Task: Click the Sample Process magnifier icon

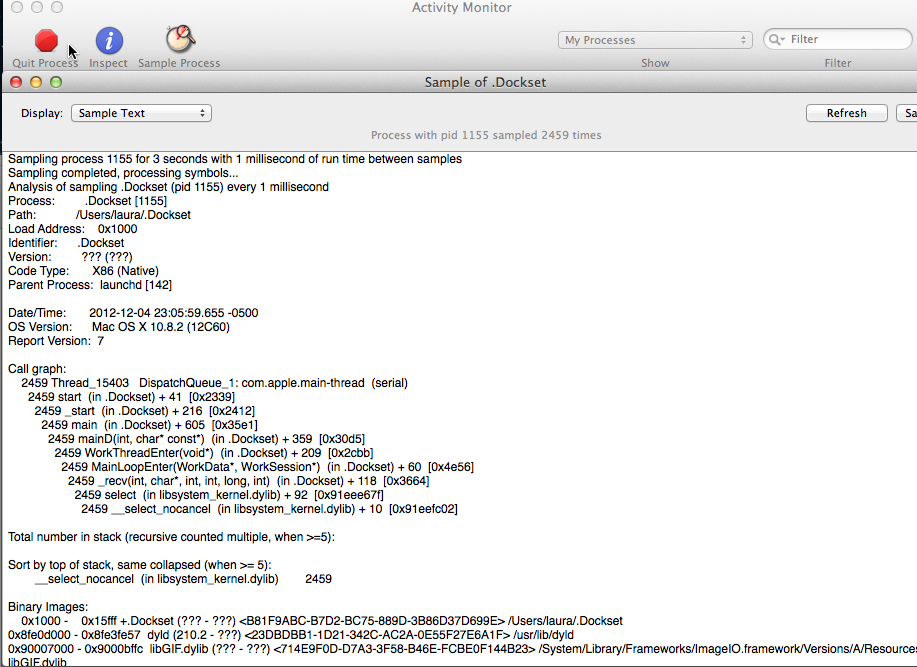Action: click(180, 39)
